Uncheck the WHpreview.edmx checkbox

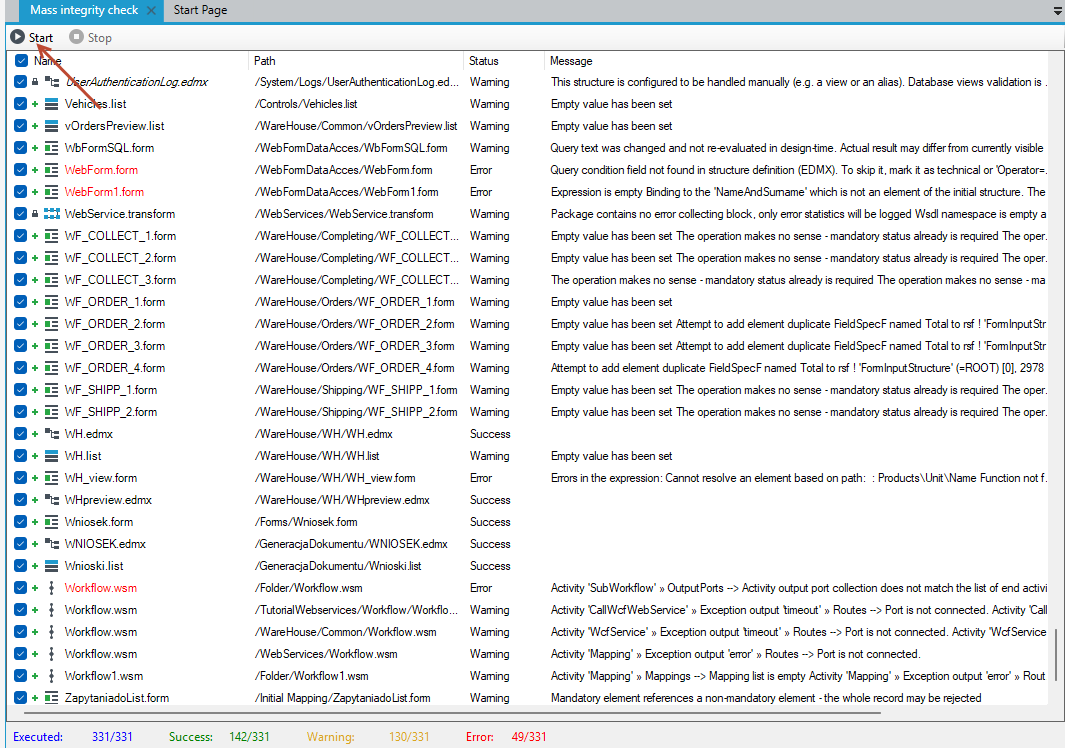20,500
